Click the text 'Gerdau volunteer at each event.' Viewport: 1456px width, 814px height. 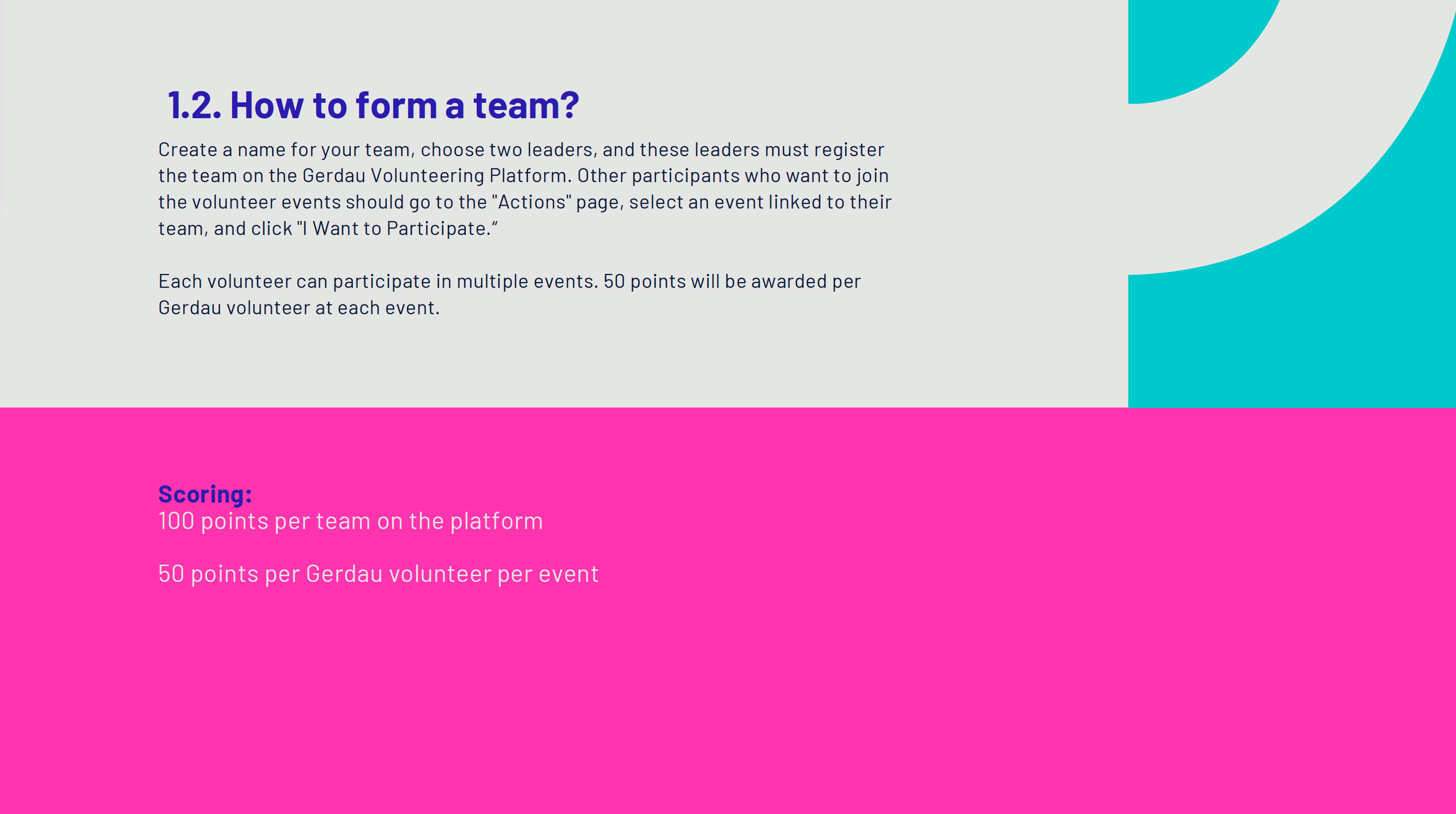click(299, 308)
